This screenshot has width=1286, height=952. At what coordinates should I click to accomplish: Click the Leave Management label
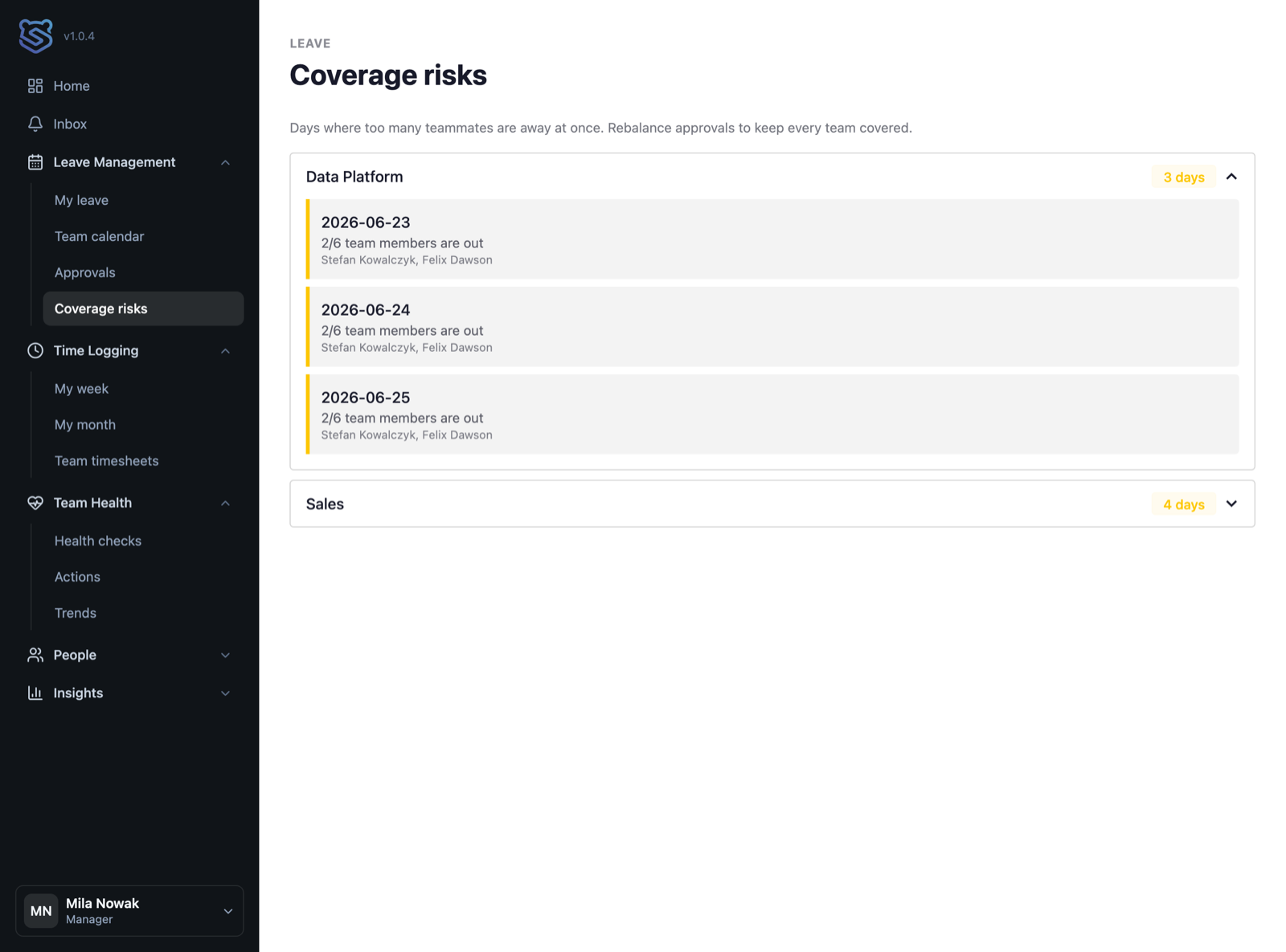[114, 162]
